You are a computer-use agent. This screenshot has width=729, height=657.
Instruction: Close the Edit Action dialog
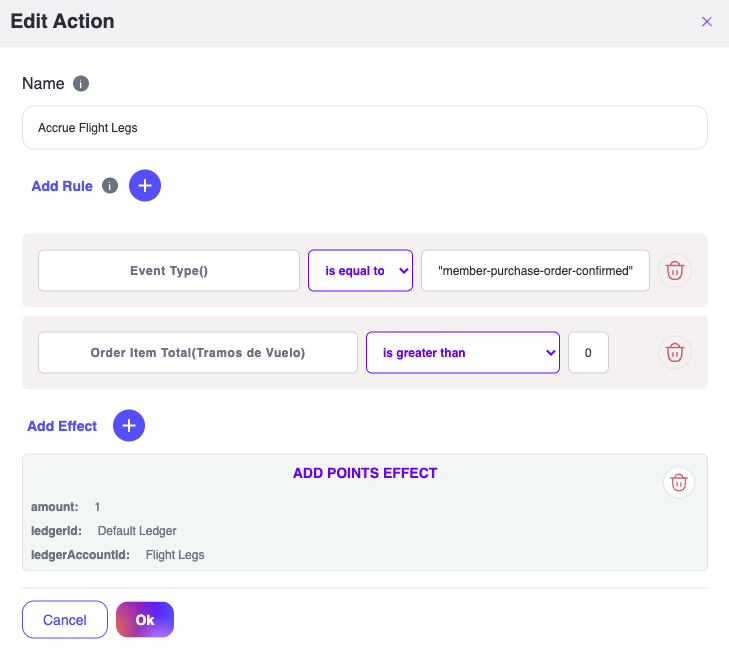tap(707, 22)
